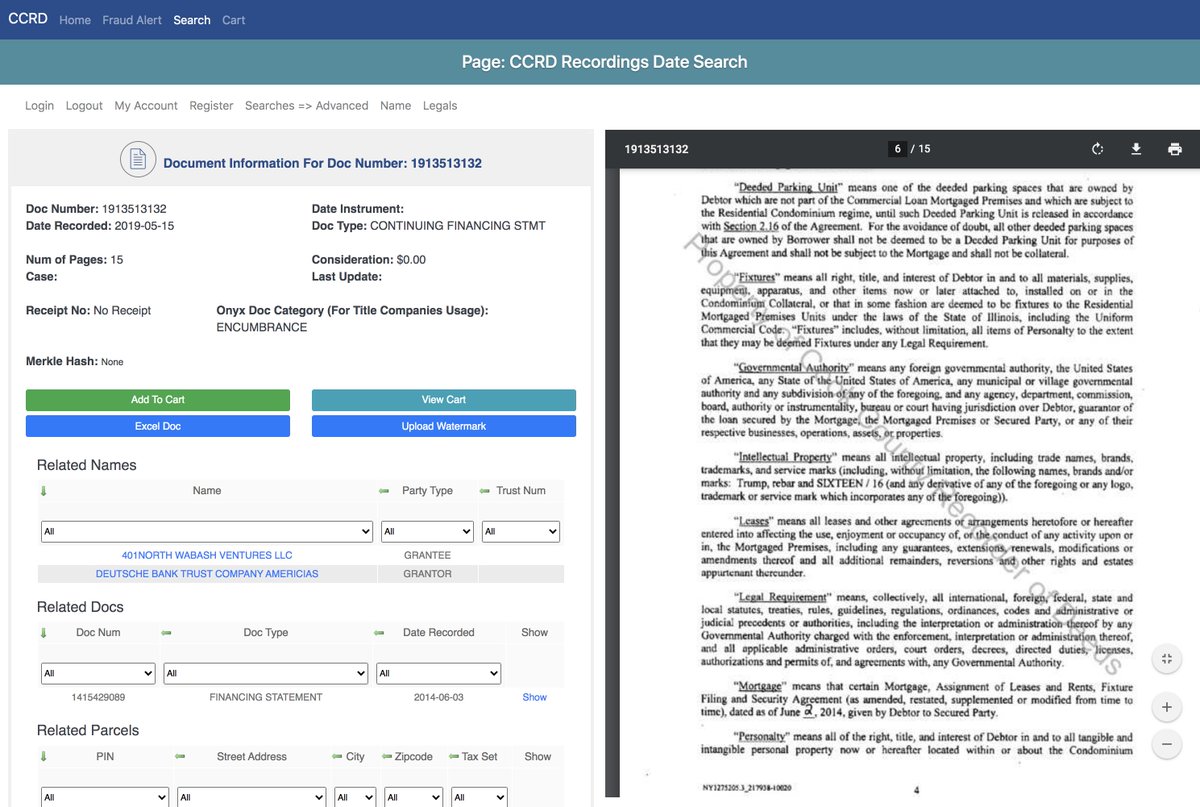The width and height of the screenshot is (1200, 807).
Task: Click the FINANCING STATEMENT doc type cell
Action: click(266, 697)
